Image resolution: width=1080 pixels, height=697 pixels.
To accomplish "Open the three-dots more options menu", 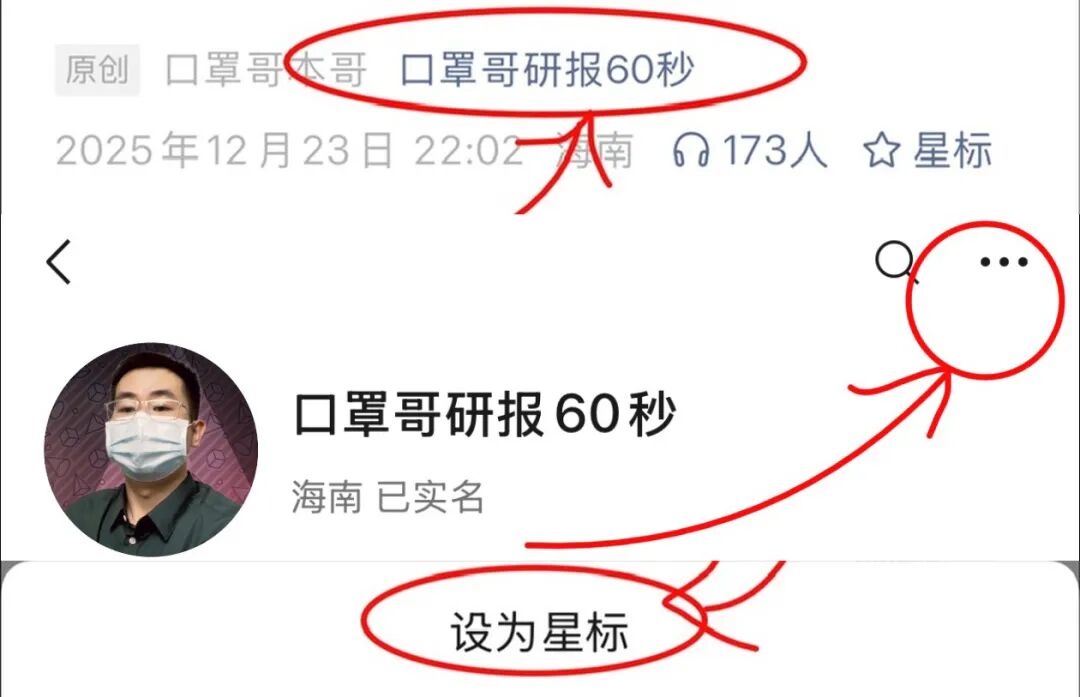I will 1004,262.
